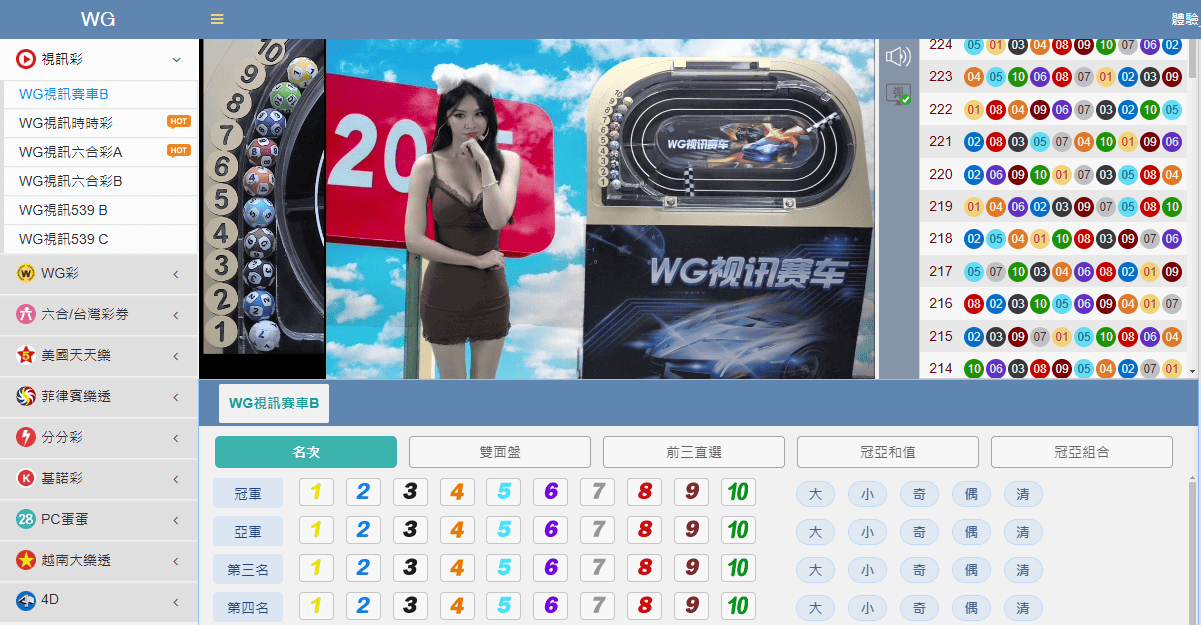
Task: Click the 分分彩 lightning icon
Action: tap(26, 438)
